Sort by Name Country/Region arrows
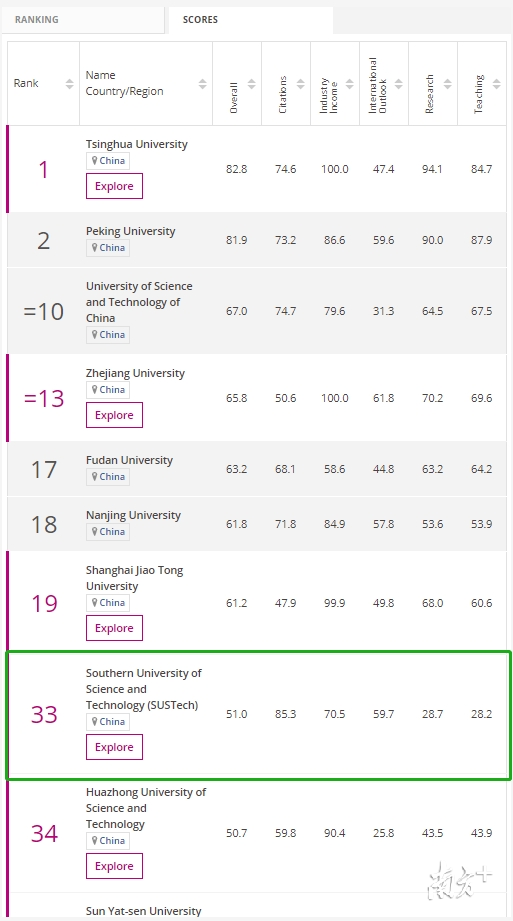Screen dimensions: 513x921 click(203, 83)
